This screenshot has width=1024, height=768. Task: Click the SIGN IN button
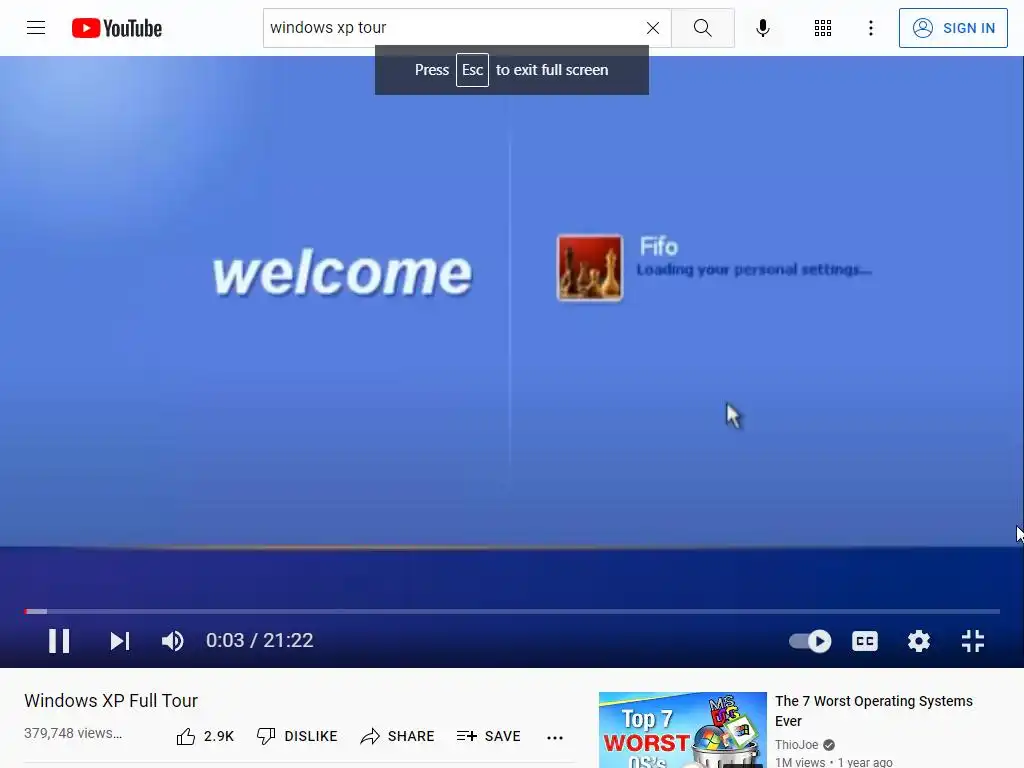point(953,28)
